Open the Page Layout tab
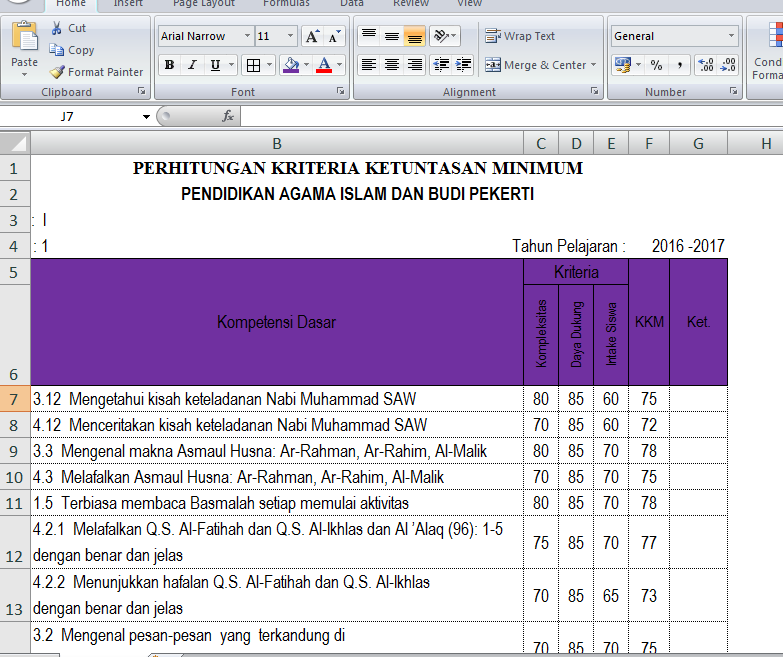Viewport: 783px width, 657px height. (204, 3)
